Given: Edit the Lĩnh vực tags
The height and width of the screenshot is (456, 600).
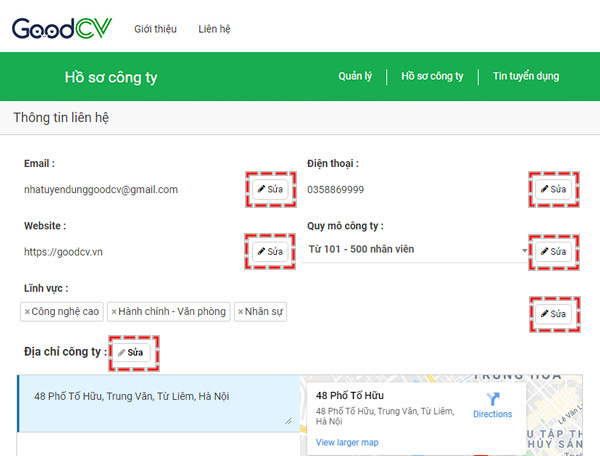Looking at the screenshot, I should click(553, 314).
